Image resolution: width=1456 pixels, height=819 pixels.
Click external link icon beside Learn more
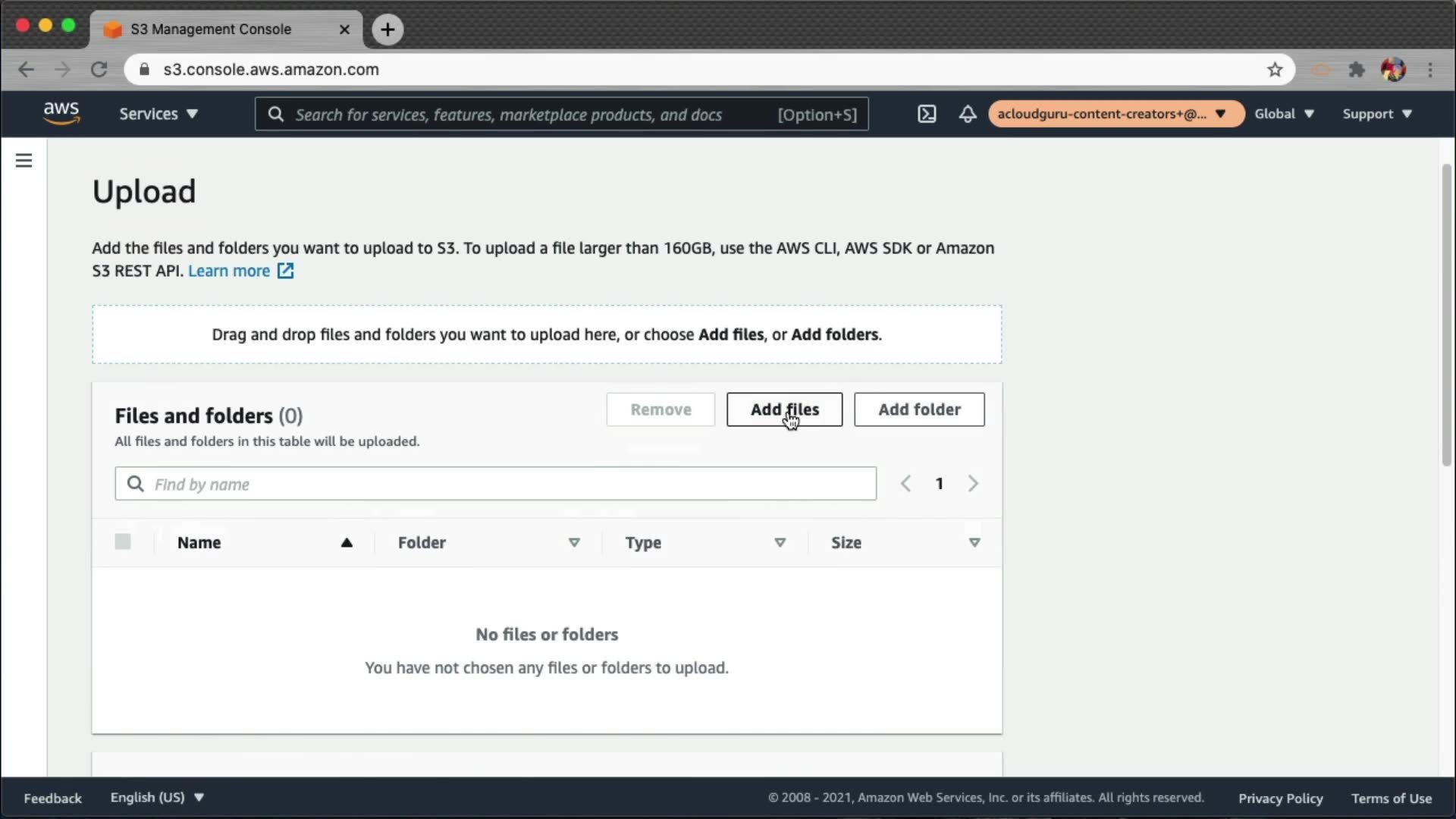tap(286, 271)
